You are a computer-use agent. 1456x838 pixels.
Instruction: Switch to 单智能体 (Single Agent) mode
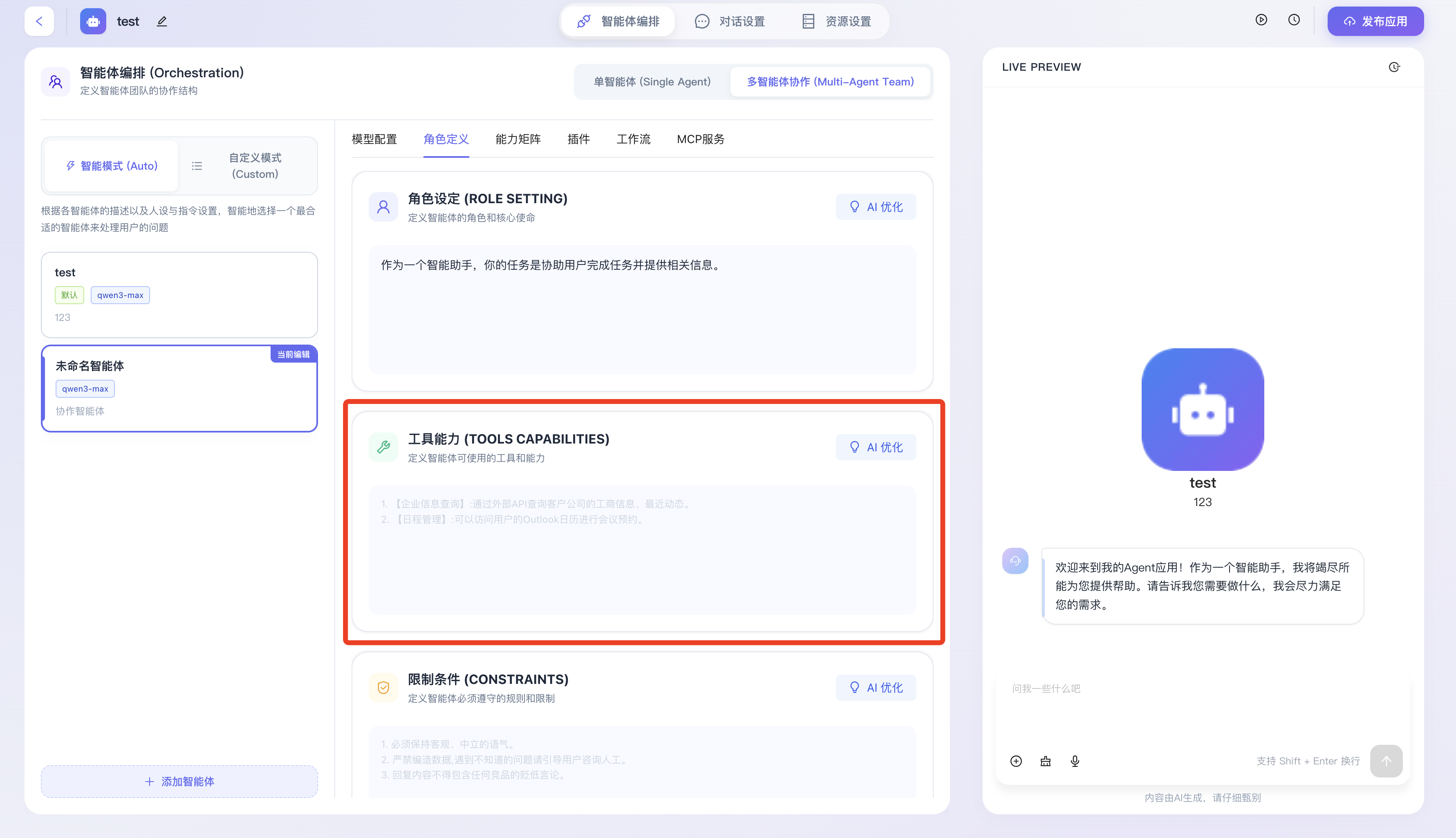(x=652, y=82)
